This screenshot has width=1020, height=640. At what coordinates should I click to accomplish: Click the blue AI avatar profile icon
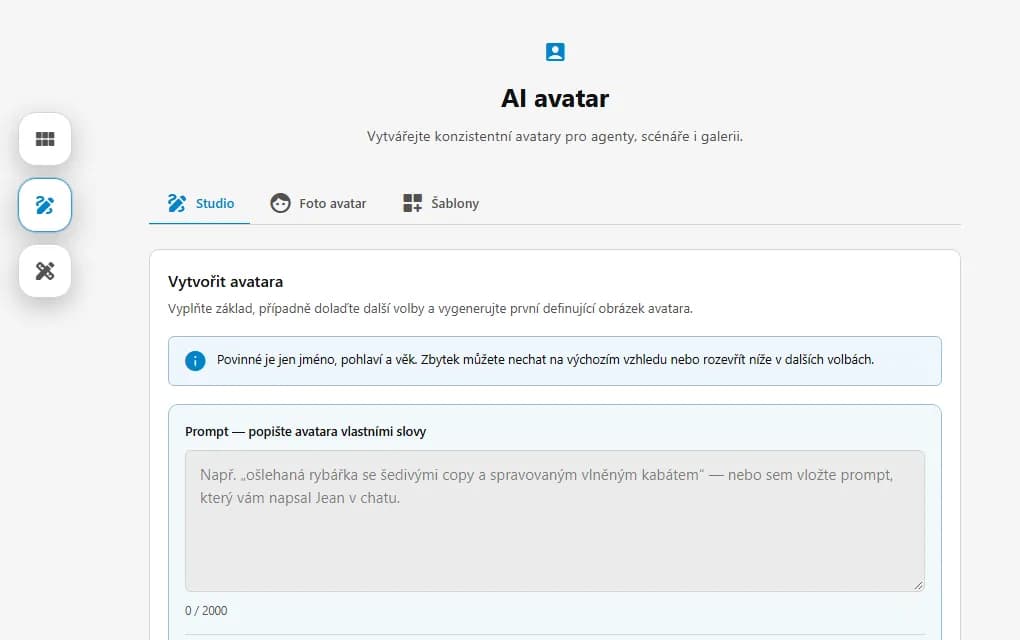[555, 51]
